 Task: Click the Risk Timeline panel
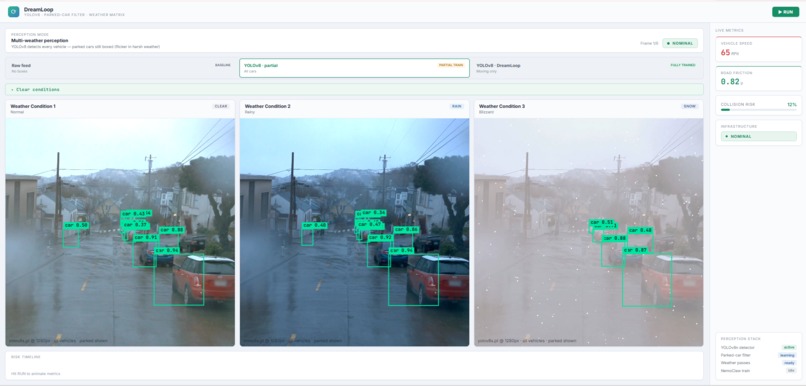(x=354, y=365)
